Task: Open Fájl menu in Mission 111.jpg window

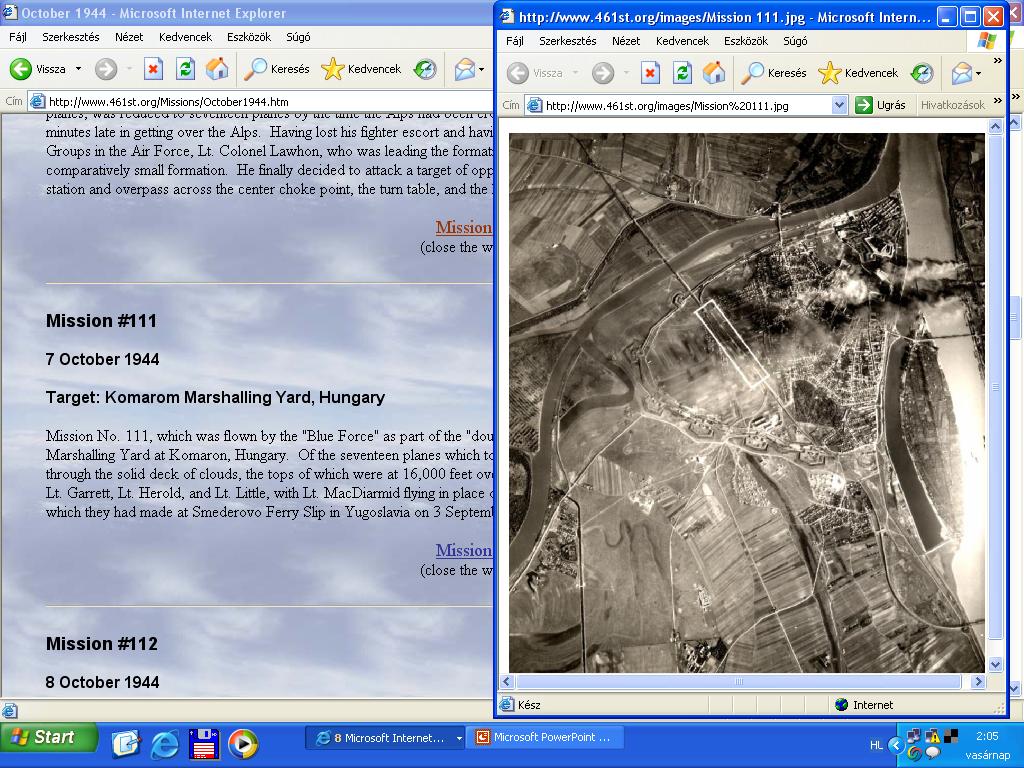Action: pyautogui.click(x=515, y=40)
